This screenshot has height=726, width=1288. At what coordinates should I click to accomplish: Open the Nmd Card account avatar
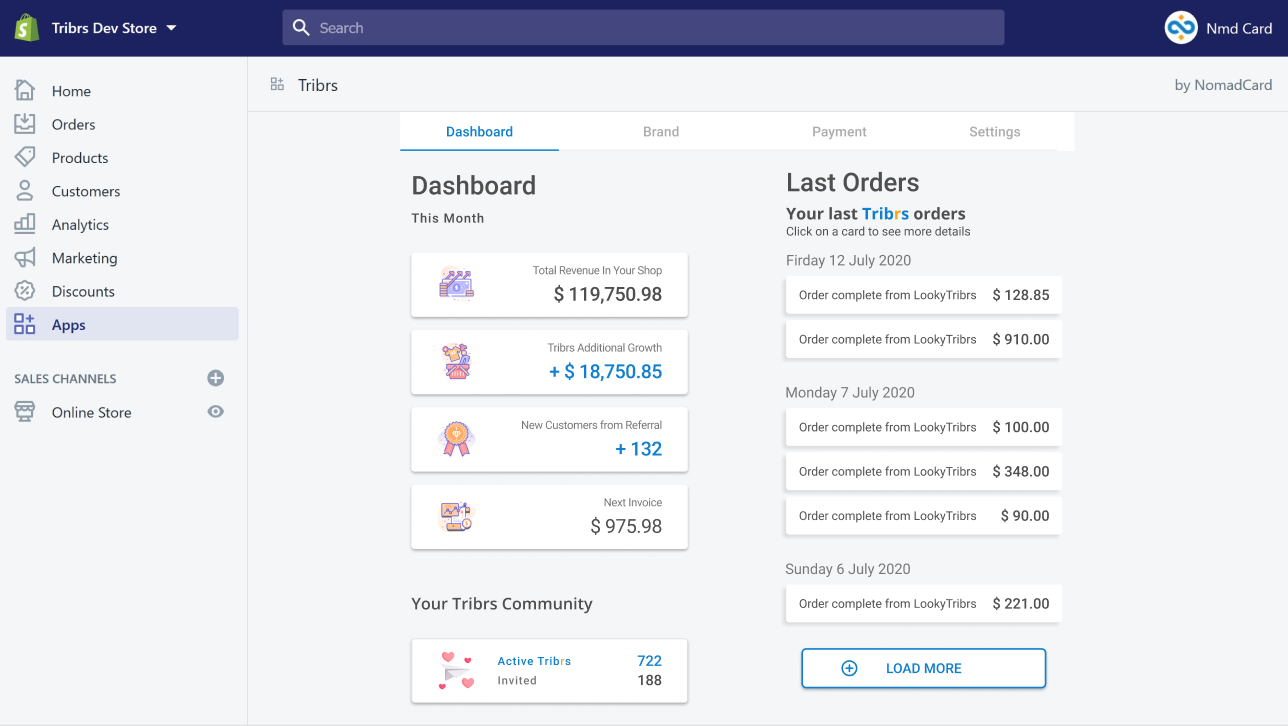[x=1181, y=28]
